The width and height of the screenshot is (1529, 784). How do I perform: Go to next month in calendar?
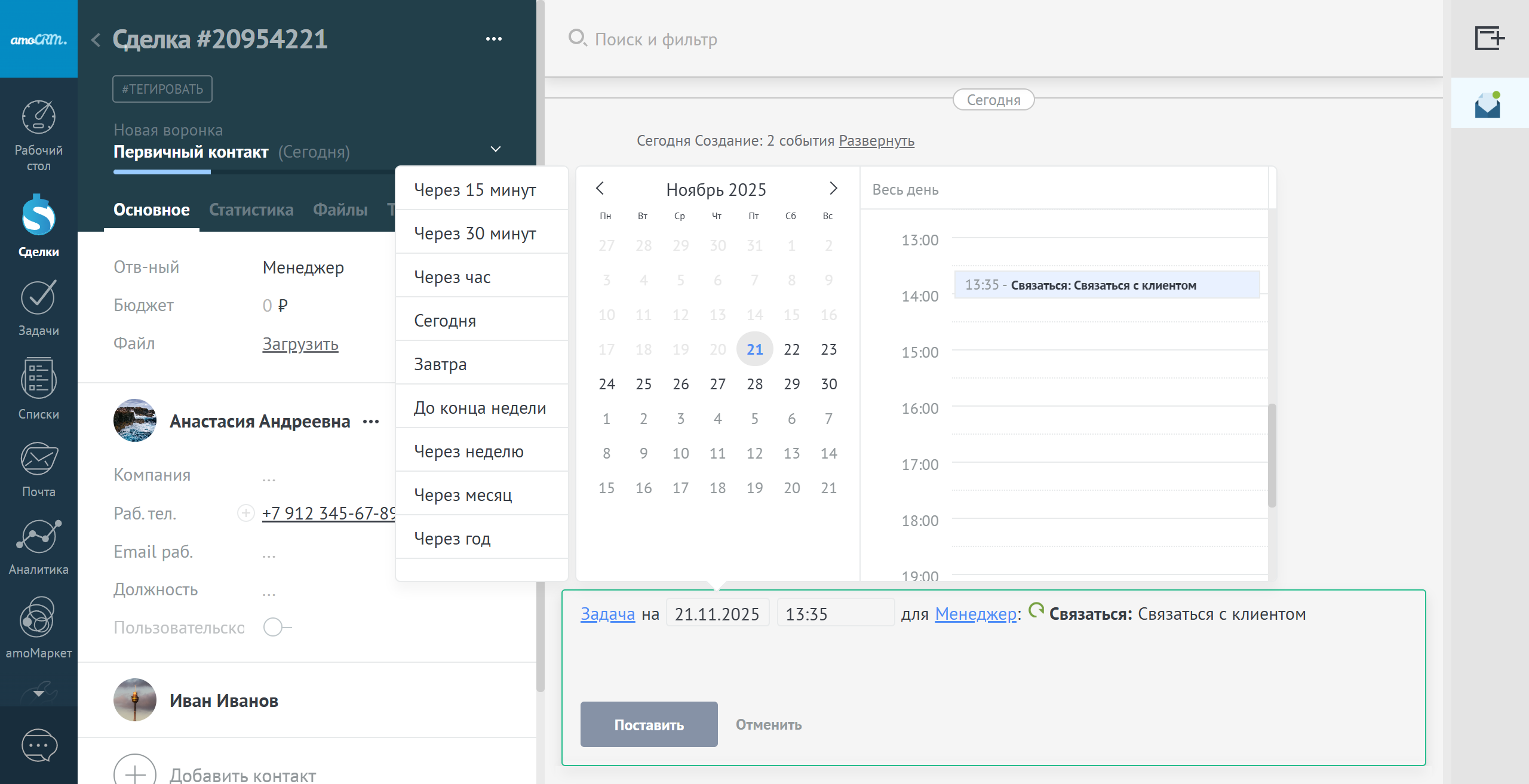(x=833, y=189)
